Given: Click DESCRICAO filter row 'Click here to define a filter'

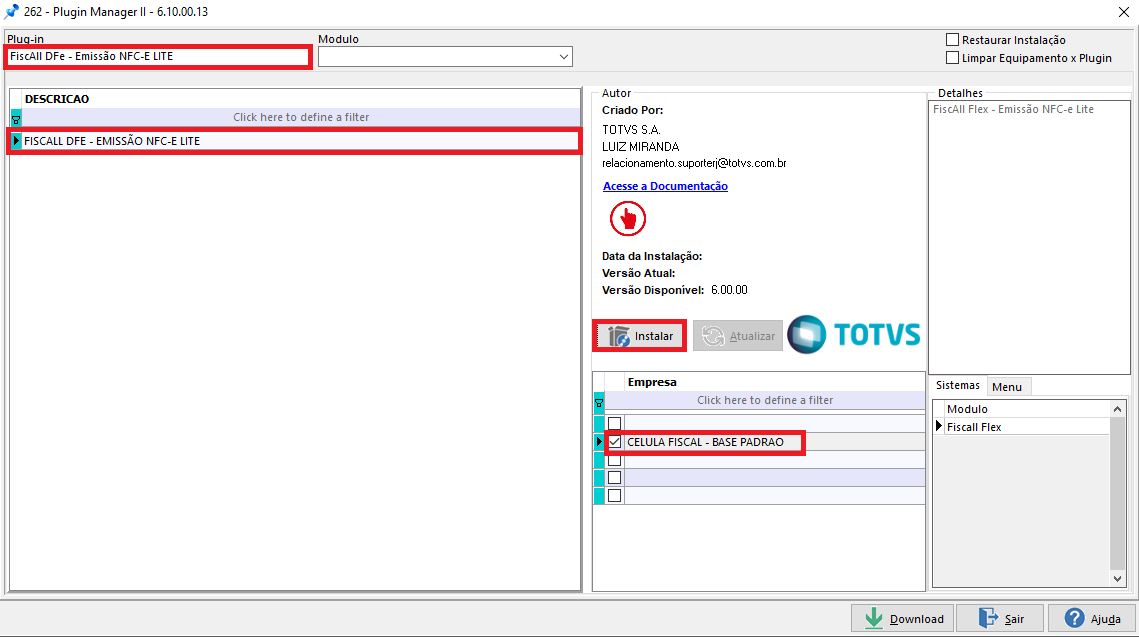Looking at the screenshot, I should (x=301, y=117).
